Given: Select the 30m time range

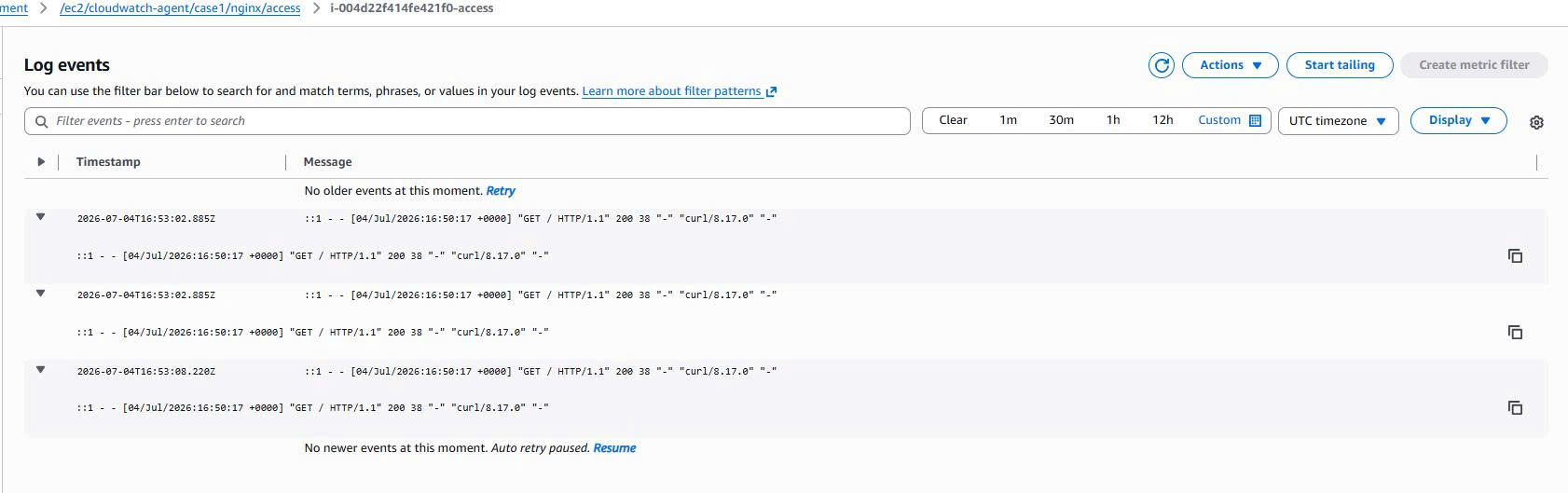Looking at the screenshot, I should 1061,120.
